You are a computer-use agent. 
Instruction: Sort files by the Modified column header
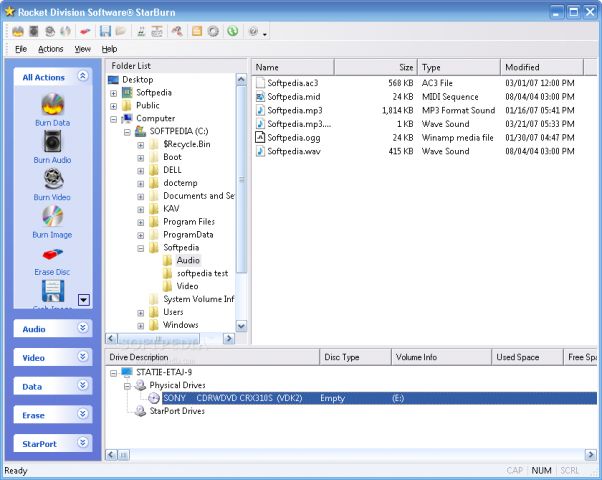542,67
